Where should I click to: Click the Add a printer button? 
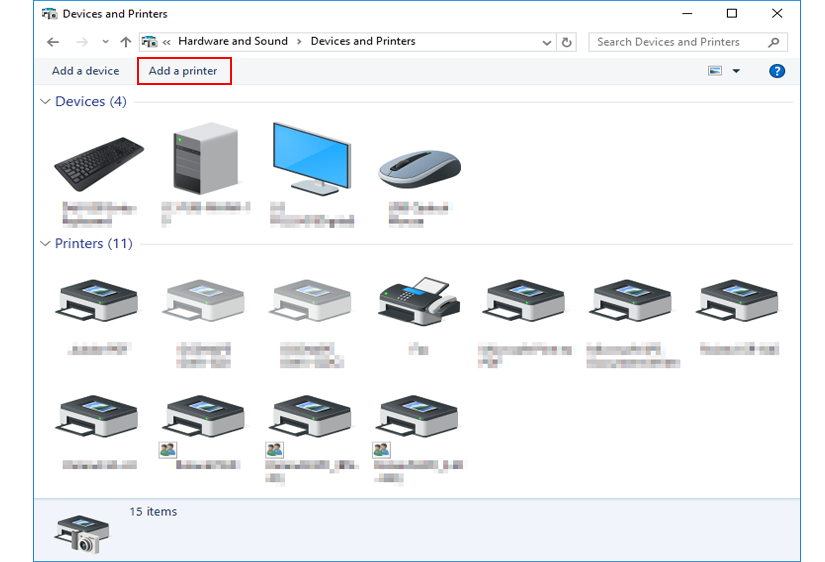click(184, 71)
